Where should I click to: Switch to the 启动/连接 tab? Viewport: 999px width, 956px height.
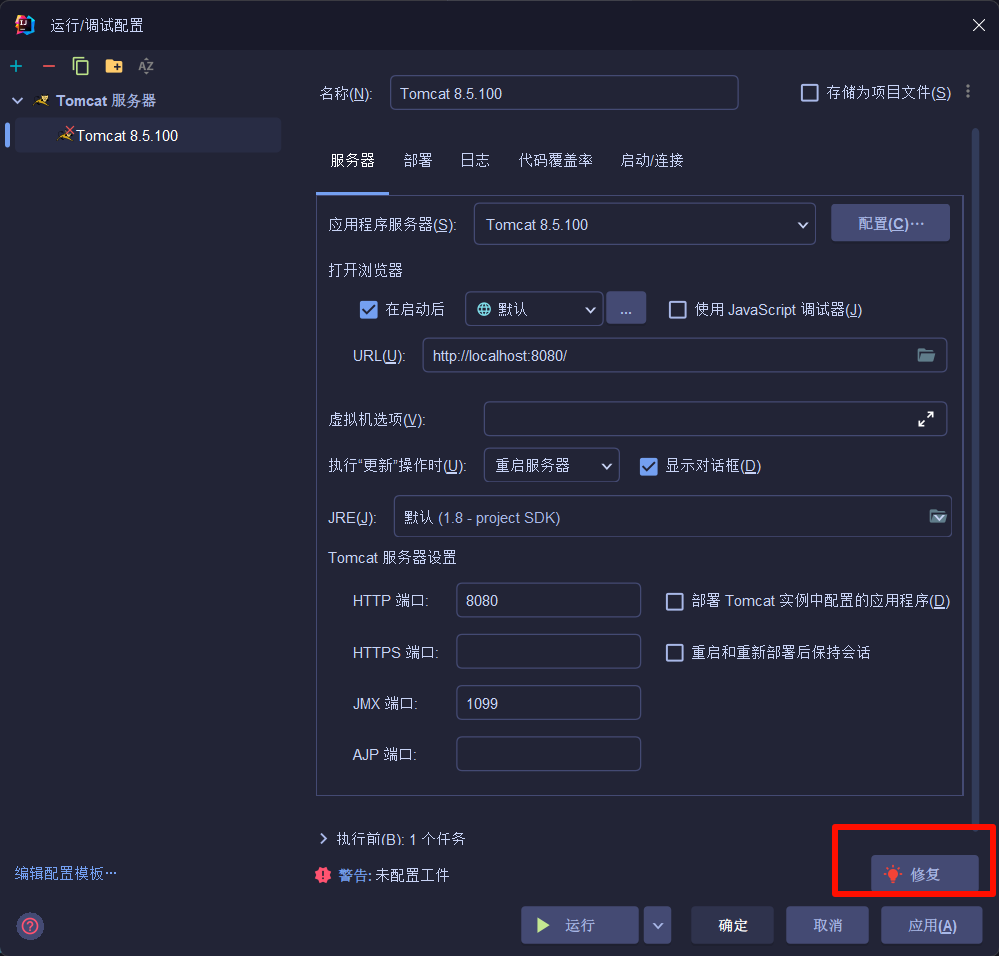point(652,161)
